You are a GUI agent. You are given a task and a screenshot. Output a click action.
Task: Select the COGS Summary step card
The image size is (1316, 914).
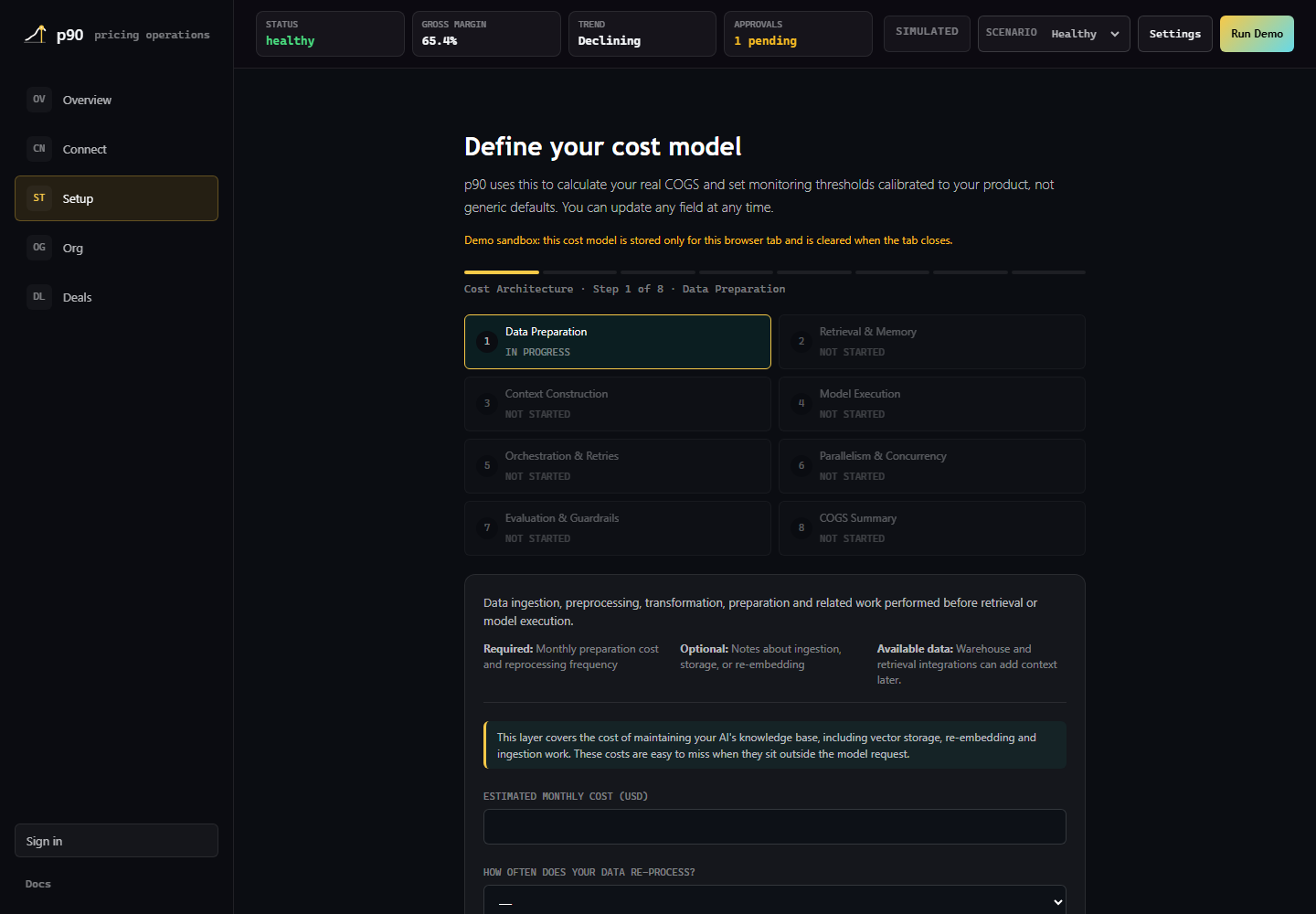click(x=932, y=528)
